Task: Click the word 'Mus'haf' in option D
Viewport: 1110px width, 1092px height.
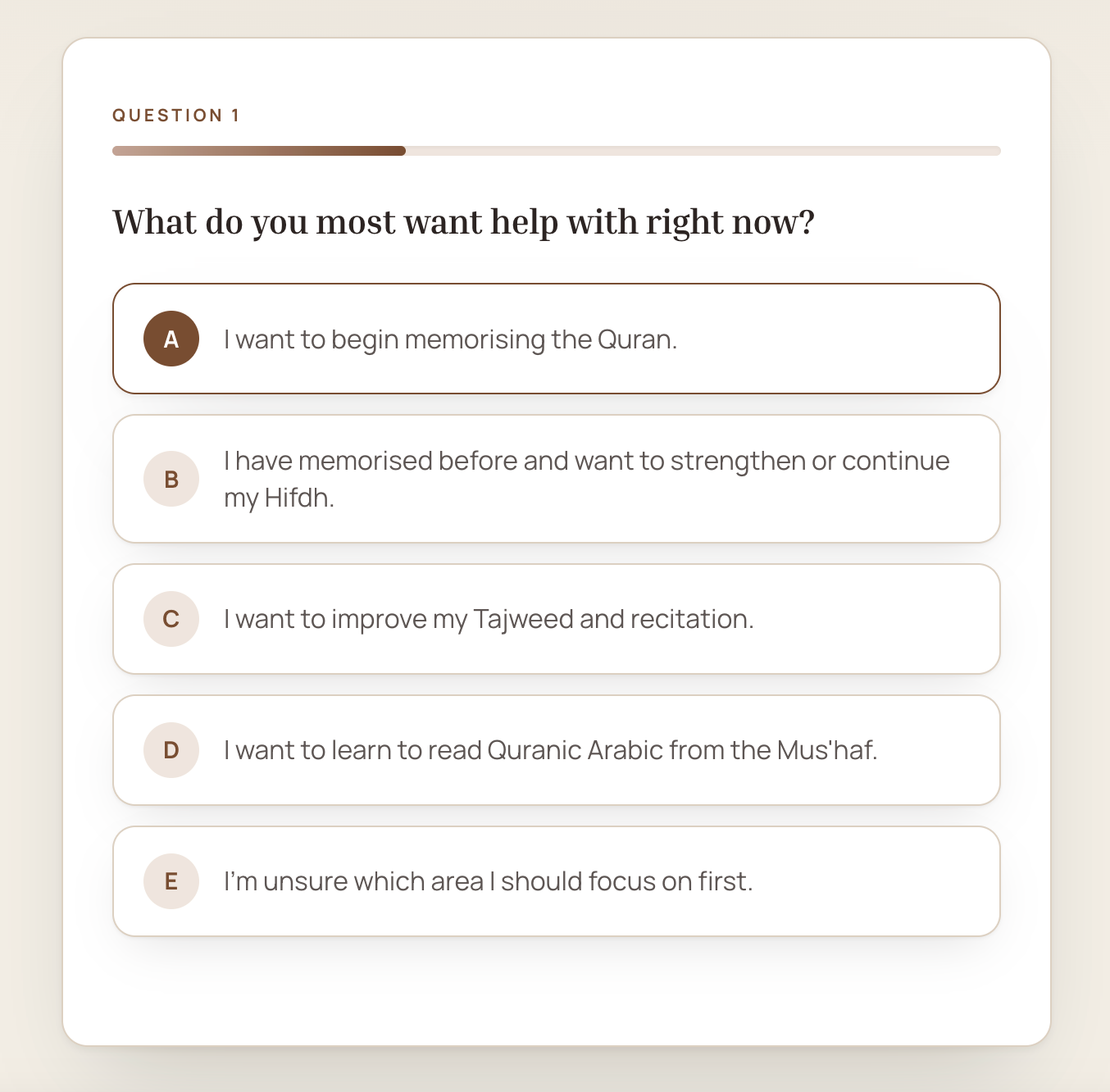Action: coord(825,750)
